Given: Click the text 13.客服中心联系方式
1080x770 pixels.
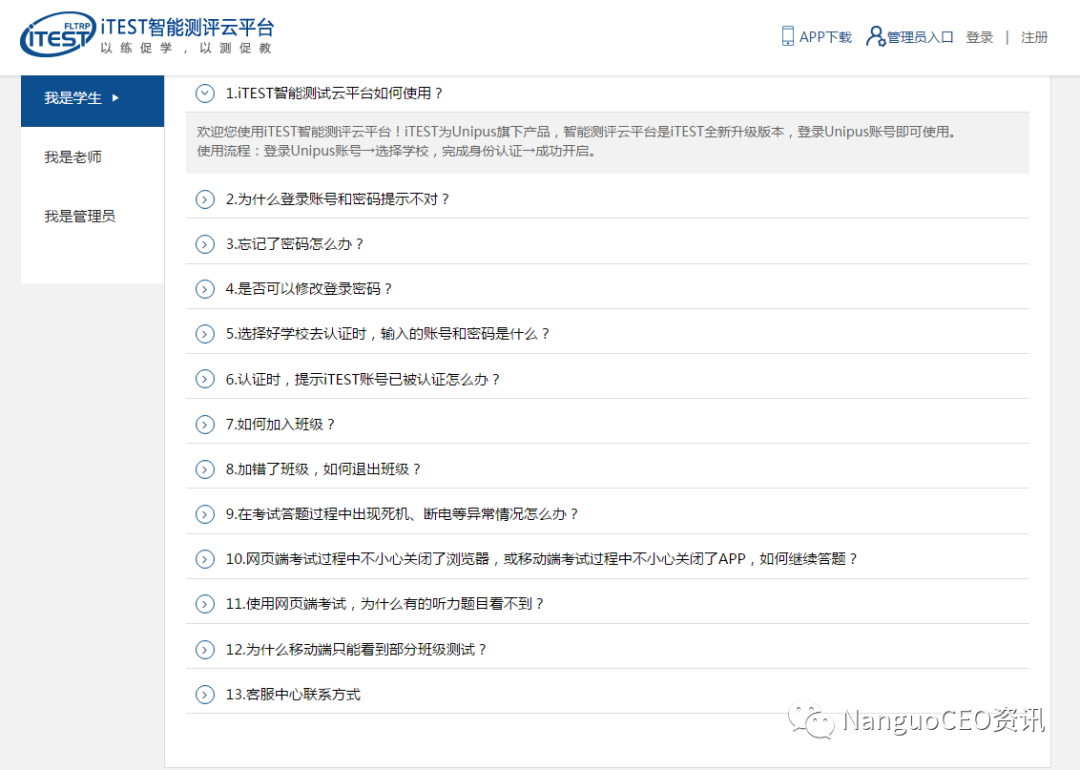Looking at the screenshot, I should click(293, 694).
